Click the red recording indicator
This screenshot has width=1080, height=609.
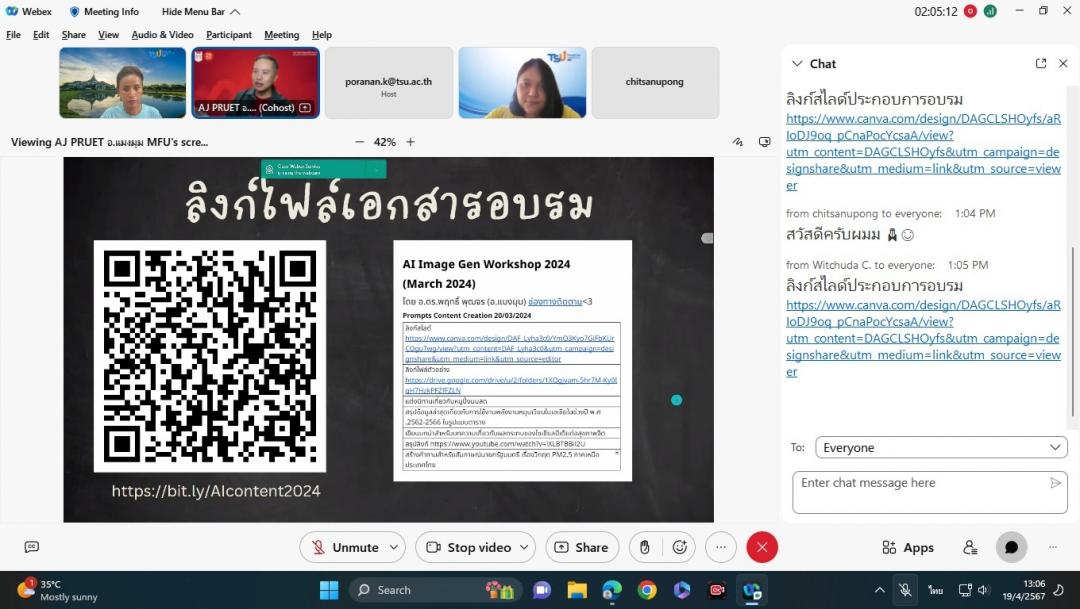(x=970, y=11)
